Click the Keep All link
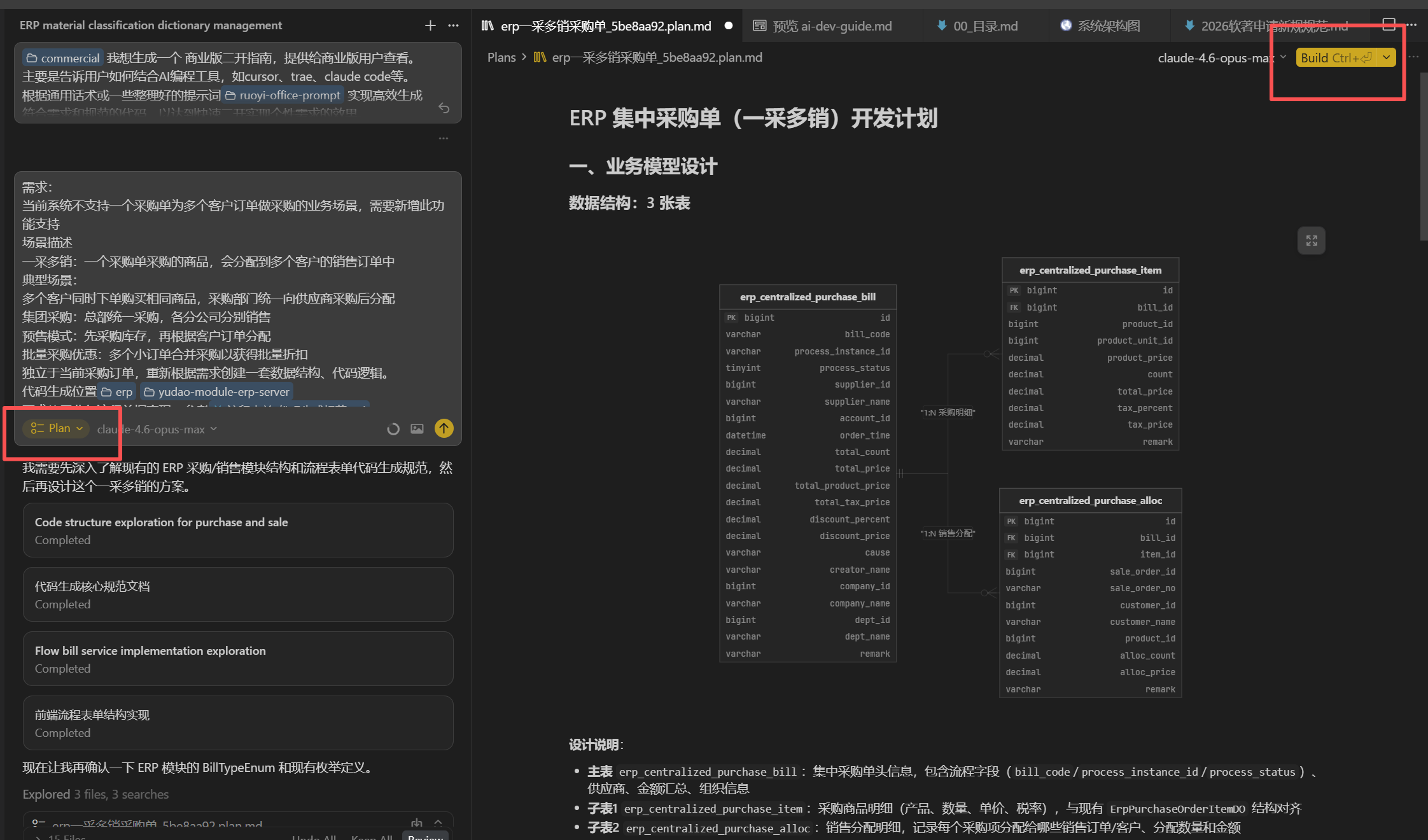The width and height of the screenshot is (1428, 840). pos(372,837)
